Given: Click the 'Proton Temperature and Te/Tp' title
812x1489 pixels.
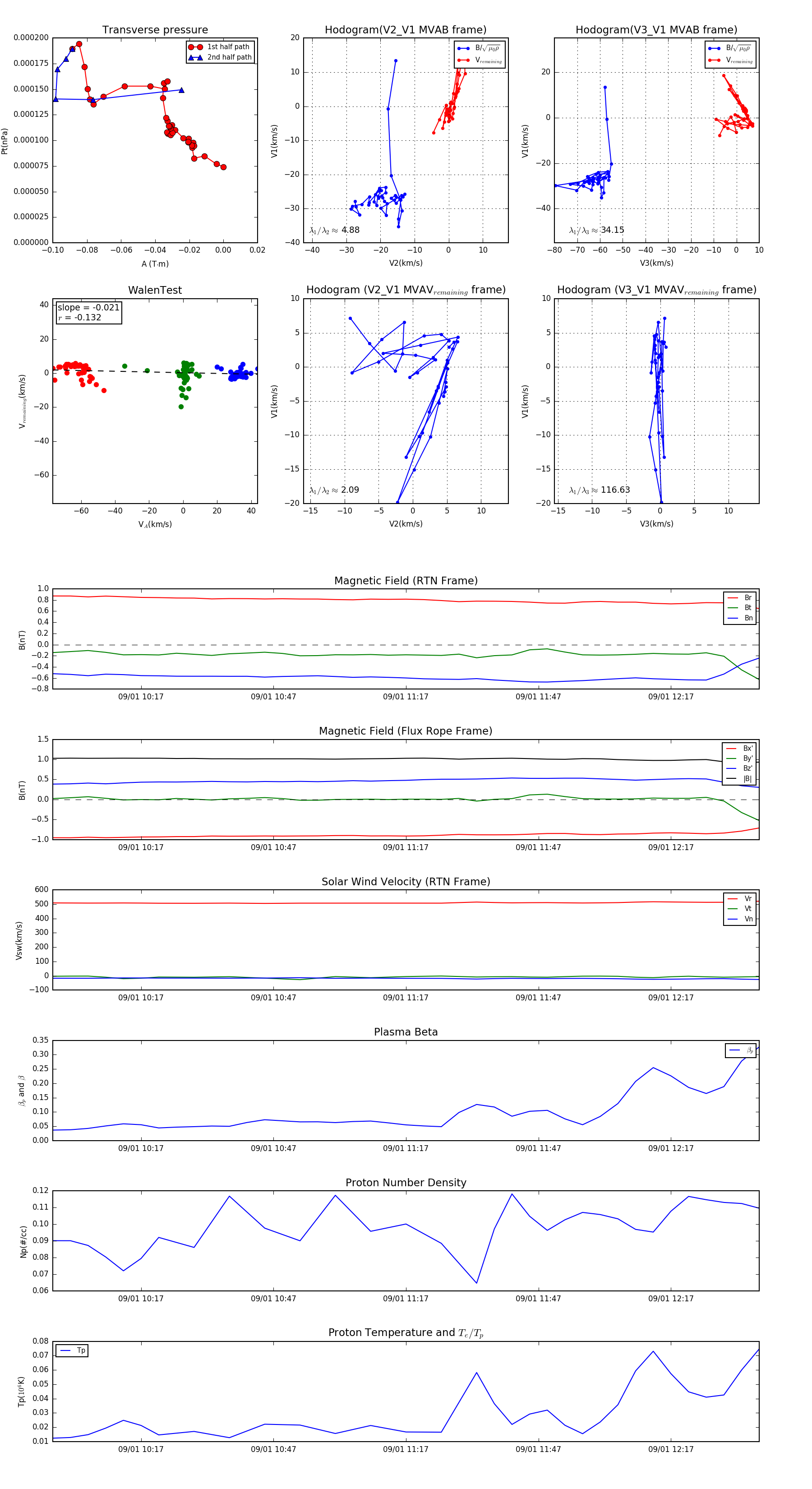Looking at the screenshot, I should pyautogui.click(x=406, y=1333).
